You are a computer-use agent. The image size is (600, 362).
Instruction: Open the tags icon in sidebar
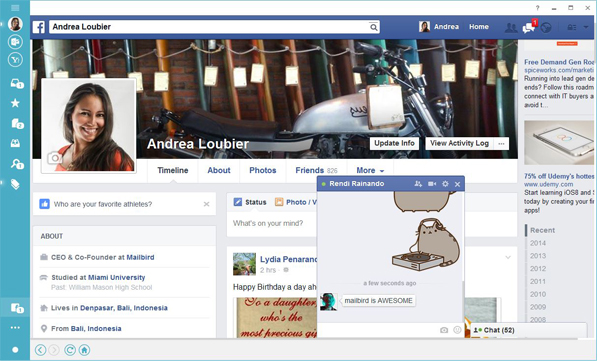pyautogui.click(x=15, y=184)
